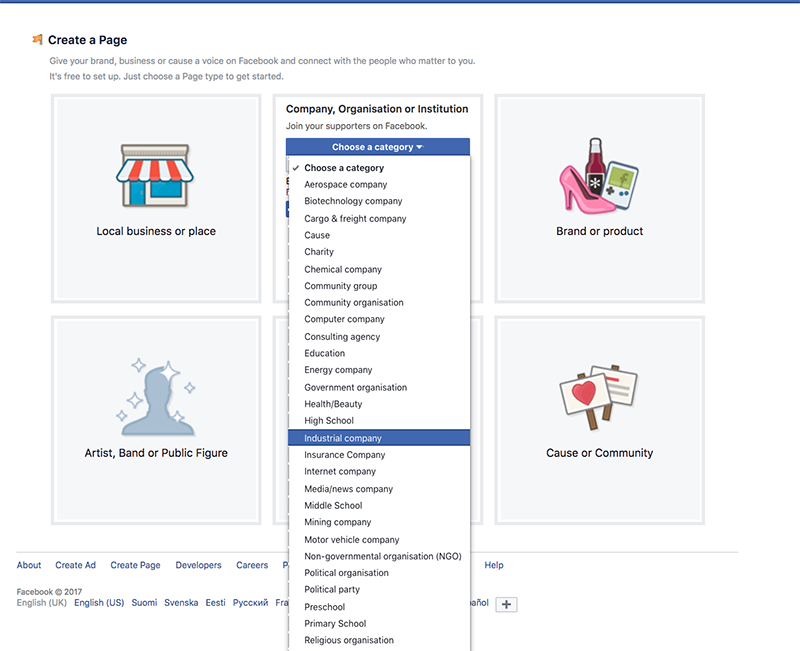Click the plus icon for more languages
Image resolution: width=800 pixels, height=651 pixels.
(x=506, y=605)
